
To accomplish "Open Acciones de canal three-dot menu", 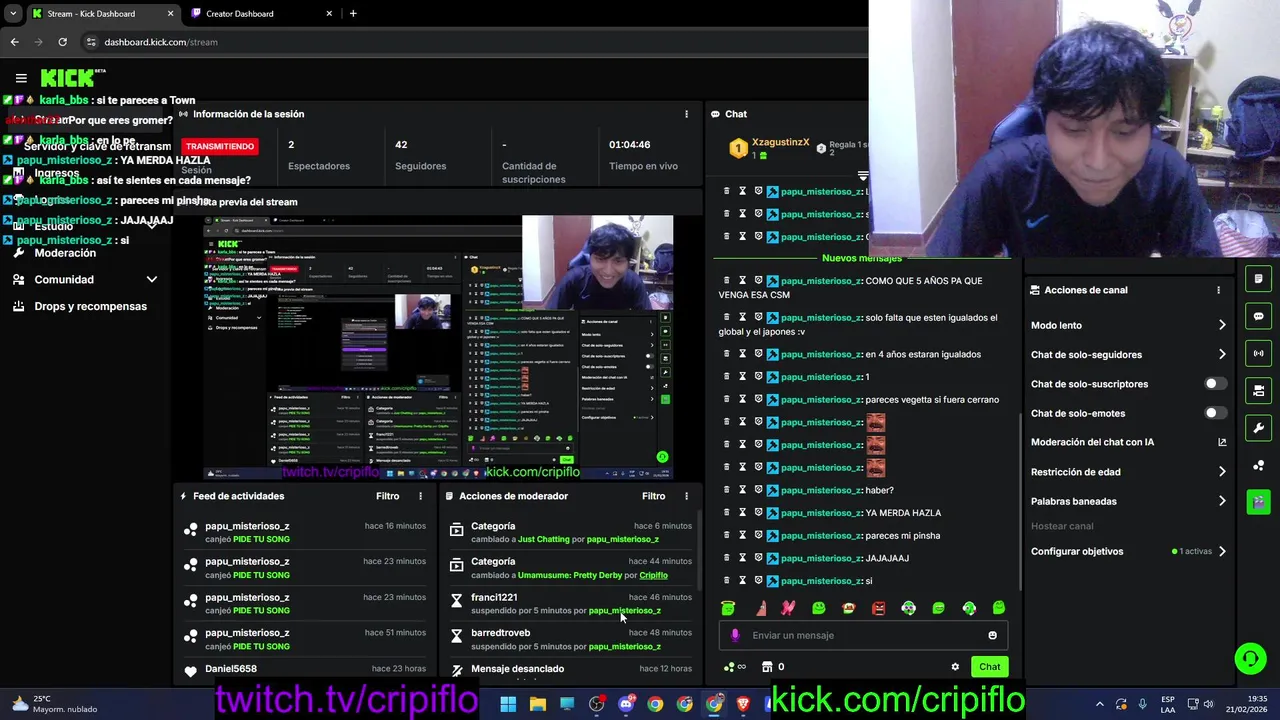I will click(1218, 290).
